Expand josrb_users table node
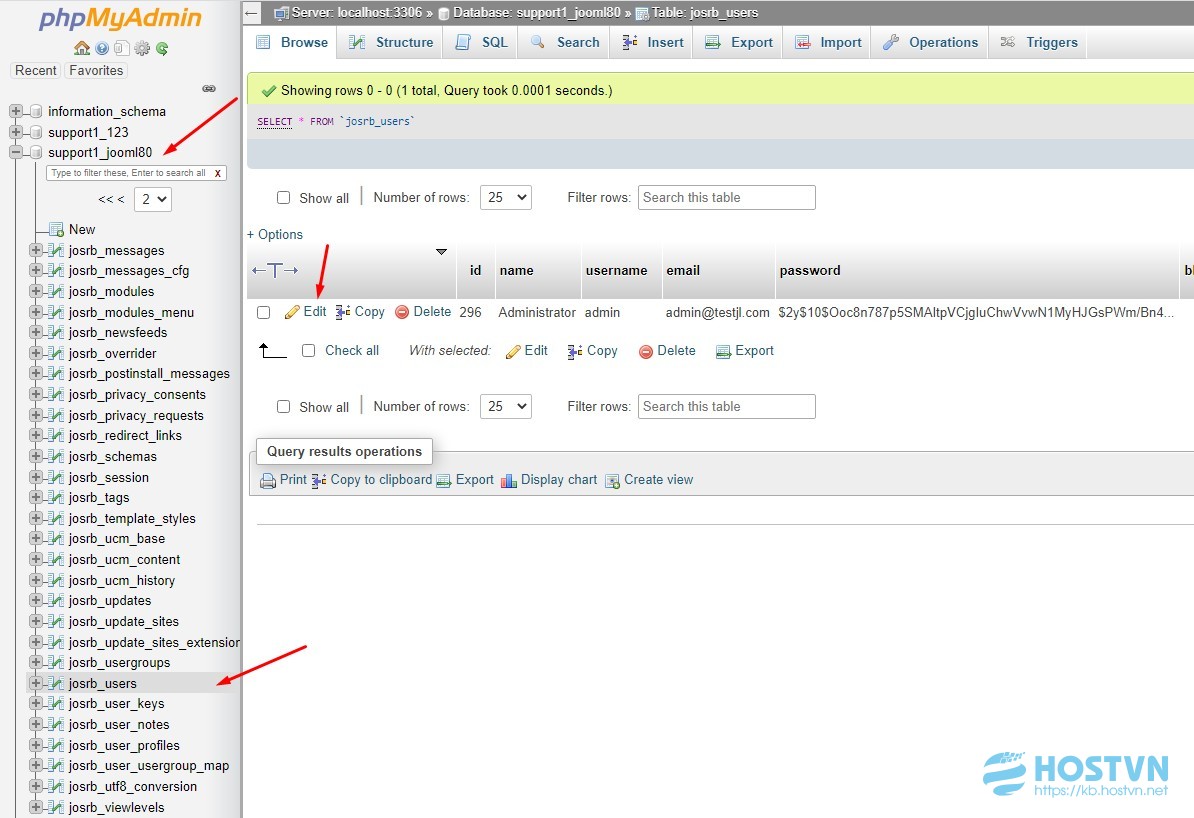The width and height of the screenshot is (1194, 818). pos(35,682)
